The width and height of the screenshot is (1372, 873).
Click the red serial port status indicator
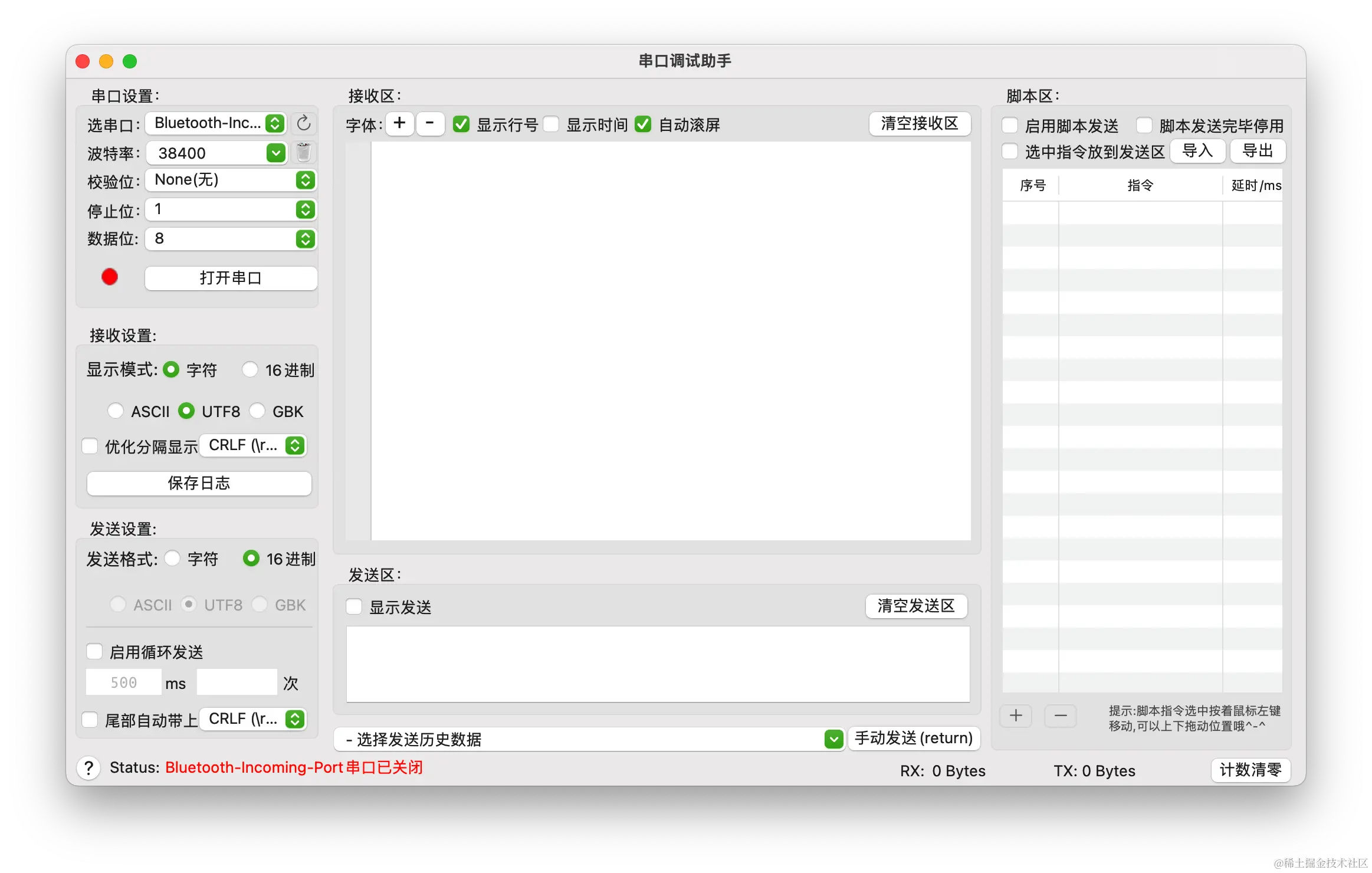pyautogui.click(x=110, y=277)
